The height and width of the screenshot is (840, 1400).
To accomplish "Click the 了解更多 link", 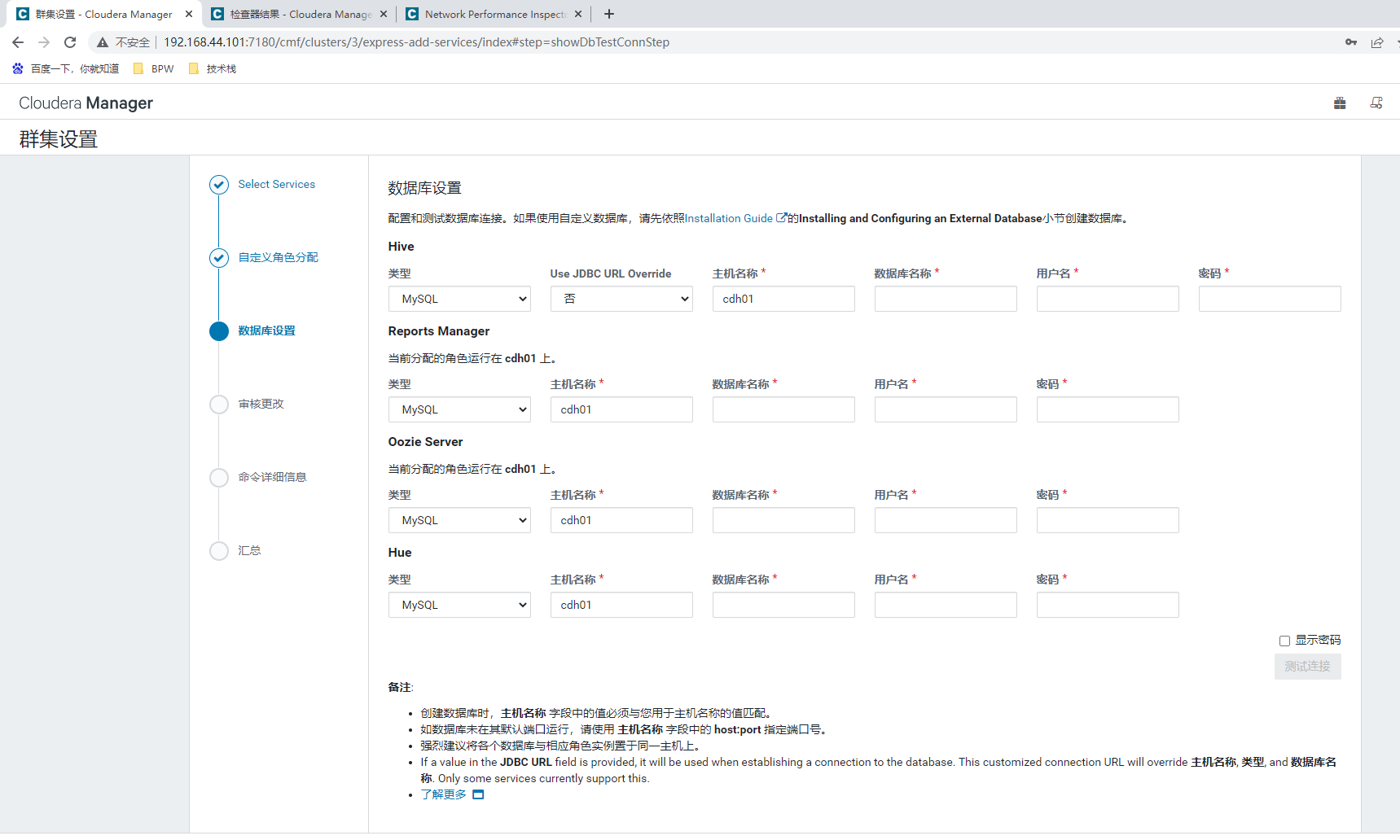I will coord(442,794).
